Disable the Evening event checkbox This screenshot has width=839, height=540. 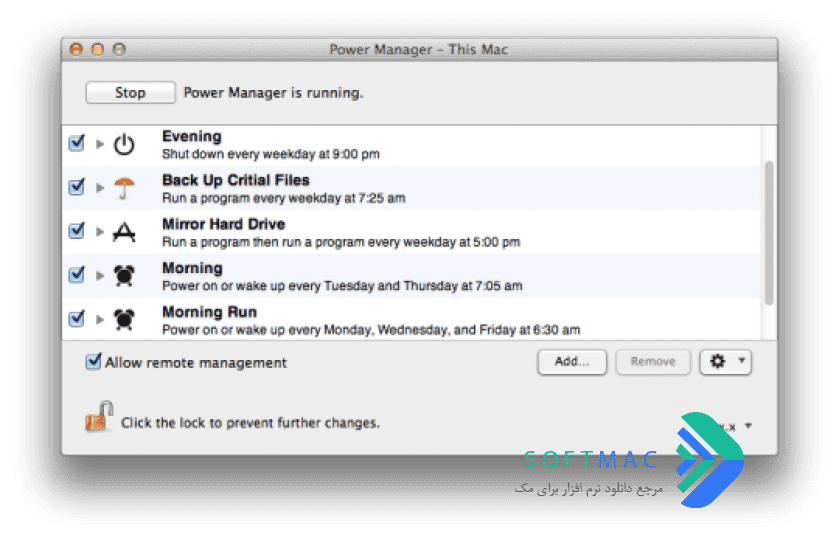77,143
